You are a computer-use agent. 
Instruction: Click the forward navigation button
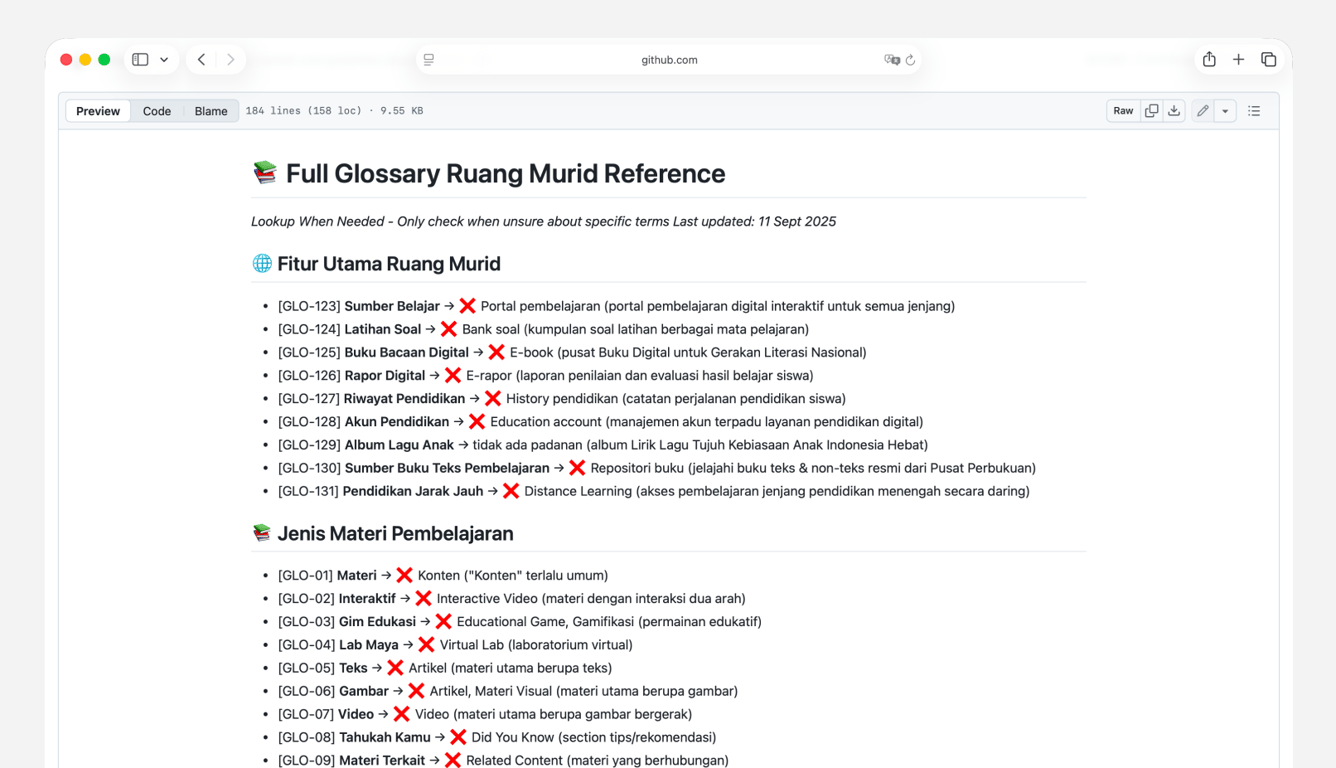230,59
